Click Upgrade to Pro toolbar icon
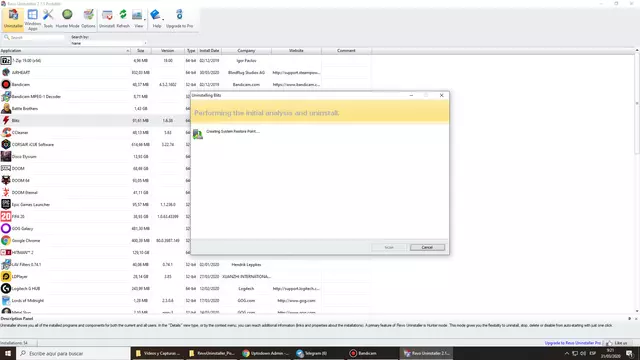The width and height of the screenshot is (640, 360). 179,19
